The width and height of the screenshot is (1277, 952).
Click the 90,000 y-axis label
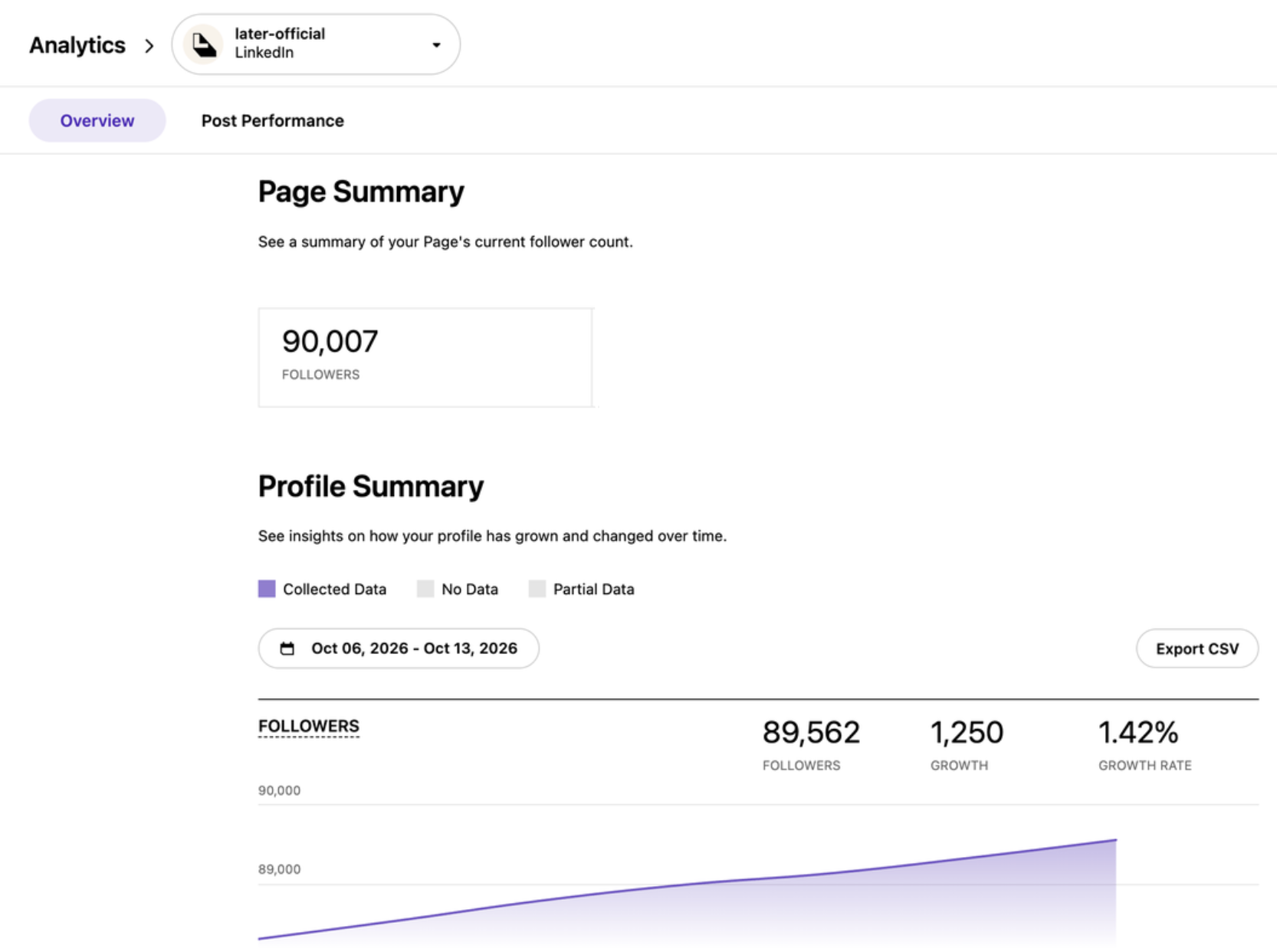[x=279, y=790]
